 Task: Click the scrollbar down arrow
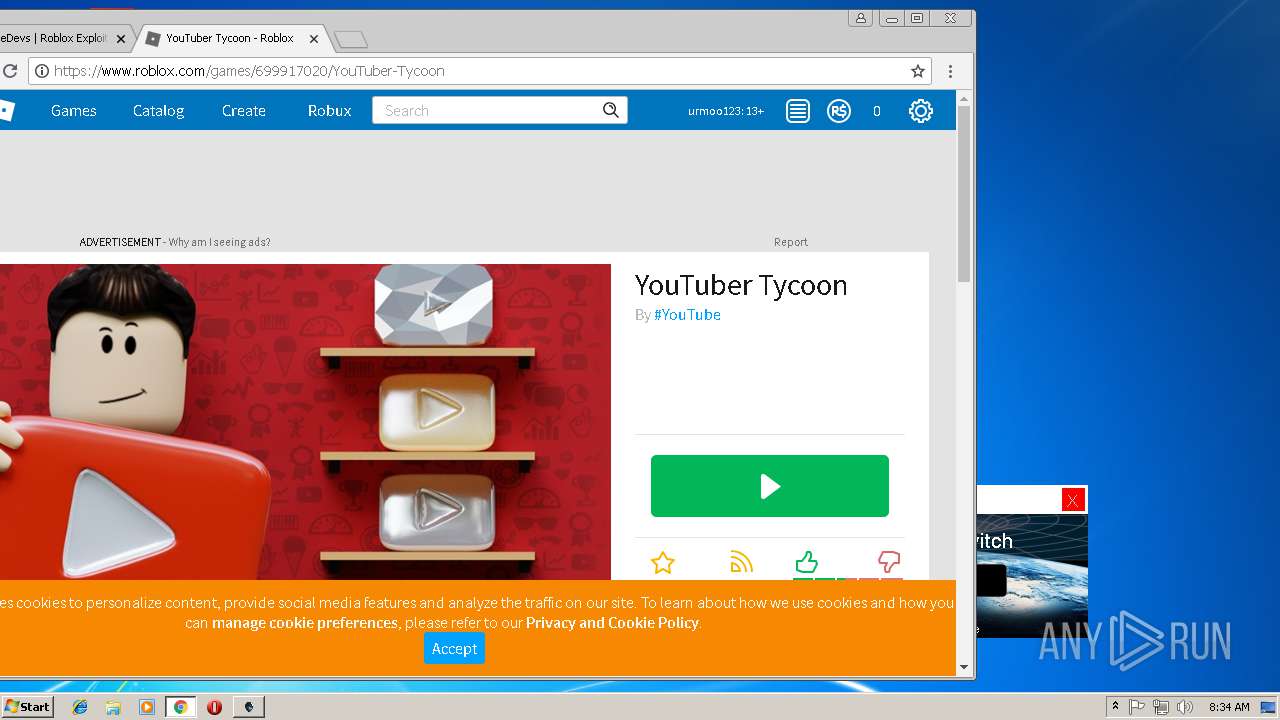coord(964,667)
